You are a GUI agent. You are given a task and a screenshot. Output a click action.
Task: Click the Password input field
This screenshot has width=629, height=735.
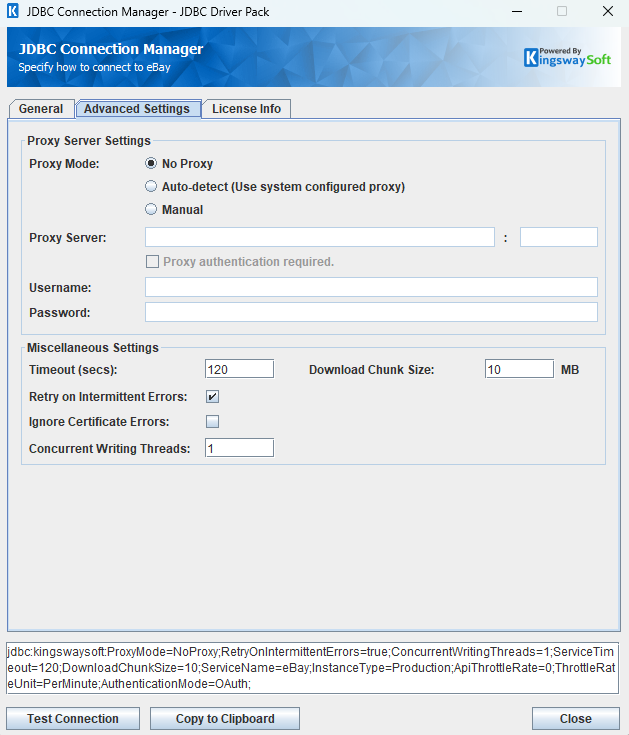[x=371, y=312]
